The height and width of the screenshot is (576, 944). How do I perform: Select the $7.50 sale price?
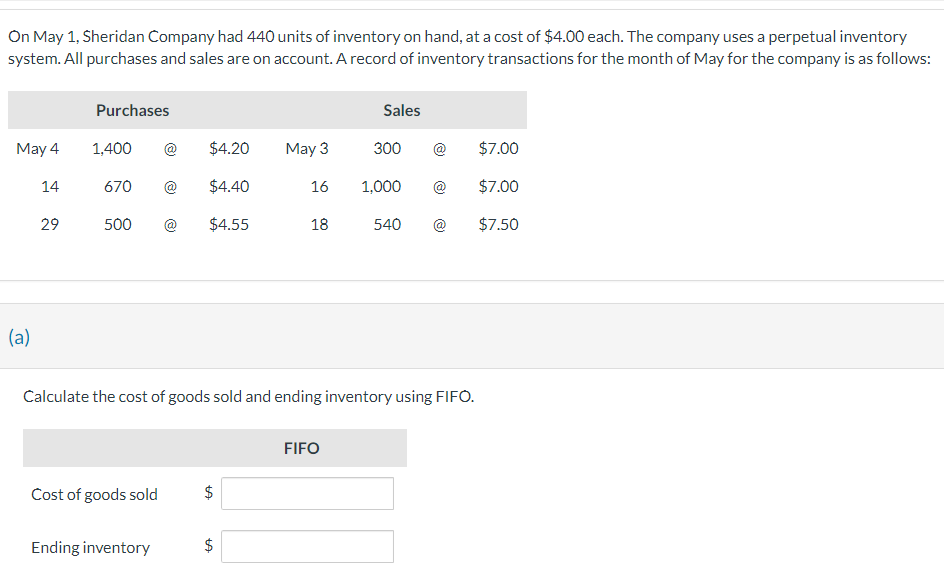(x=498, y=225)
